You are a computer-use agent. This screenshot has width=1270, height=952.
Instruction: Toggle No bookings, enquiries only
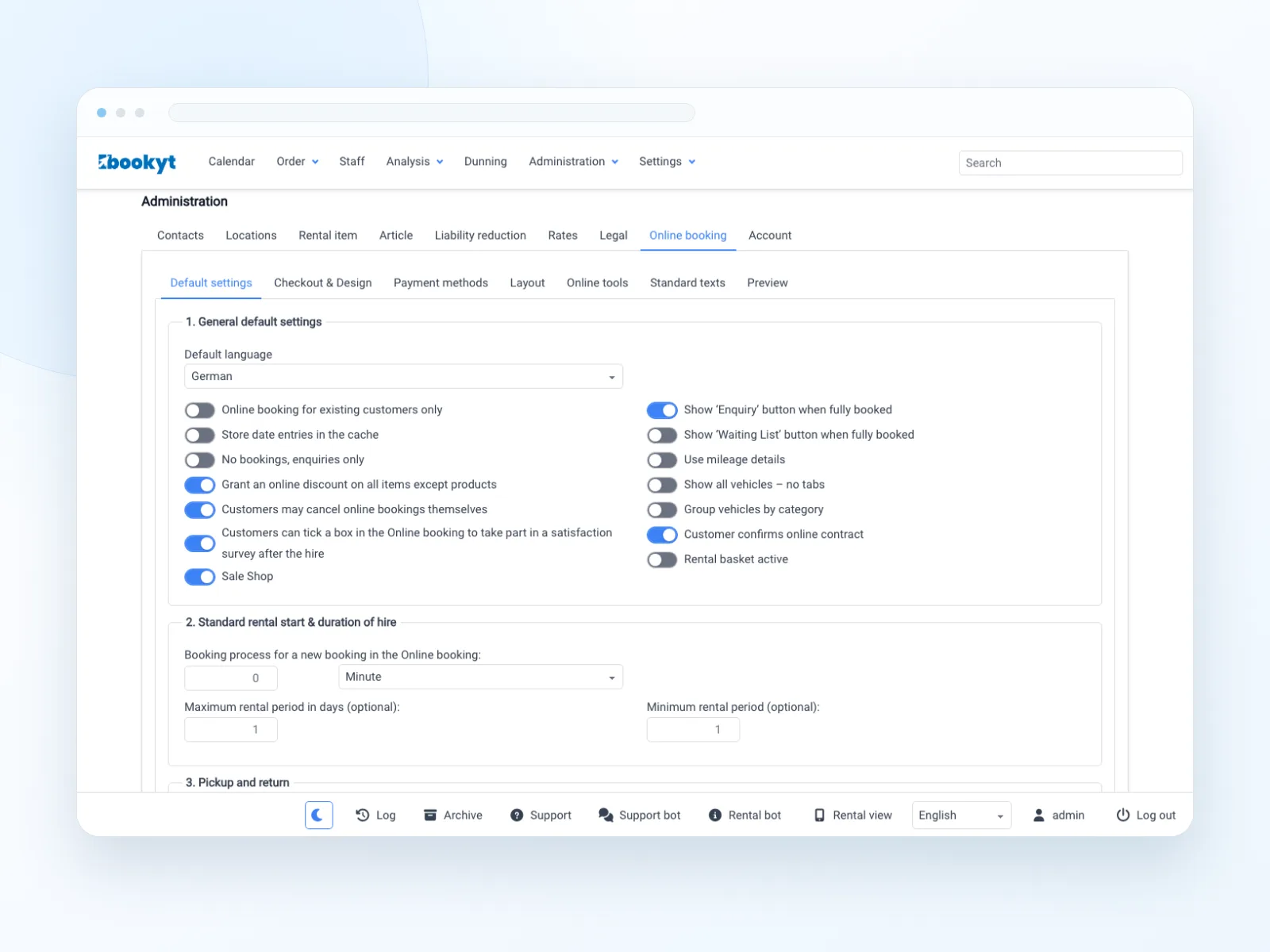[200, 460]
